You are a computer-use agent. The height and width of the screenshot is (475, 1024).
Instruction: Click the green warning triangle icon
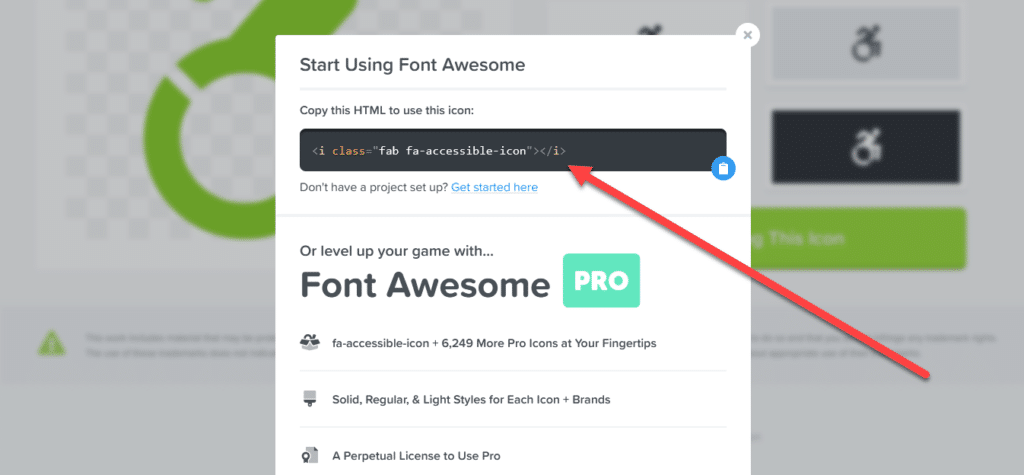tap(52, 344)
